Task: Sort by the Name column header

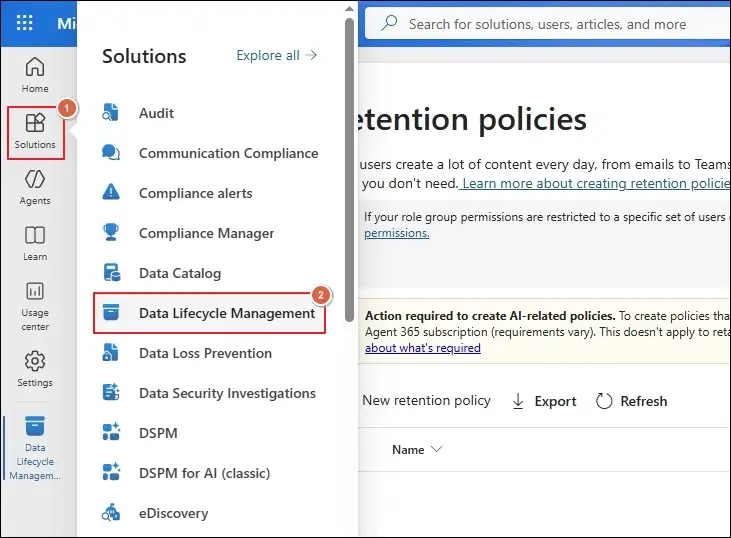Action: [408, 449]
